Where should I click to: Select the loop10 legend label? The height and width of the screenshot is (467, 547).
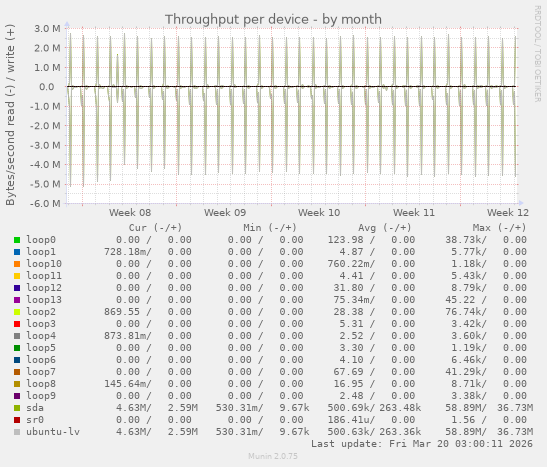(44, 264)
